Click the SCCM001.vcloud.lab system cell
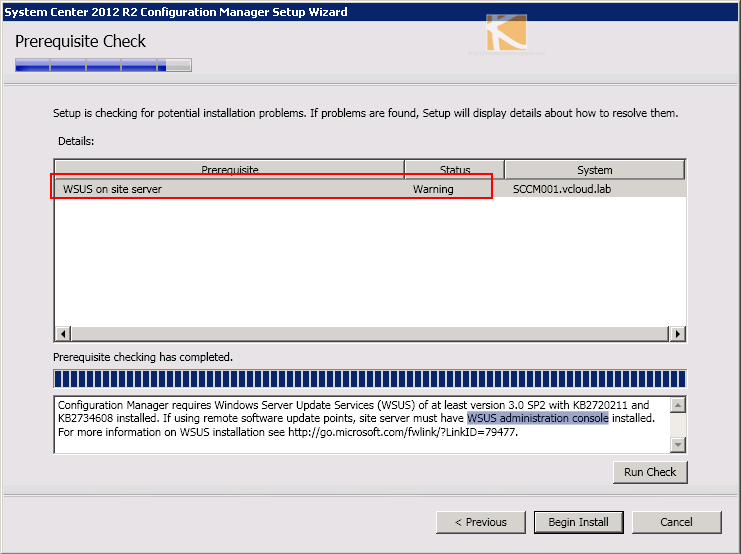741x554 pixels. [x=562, y=189]
